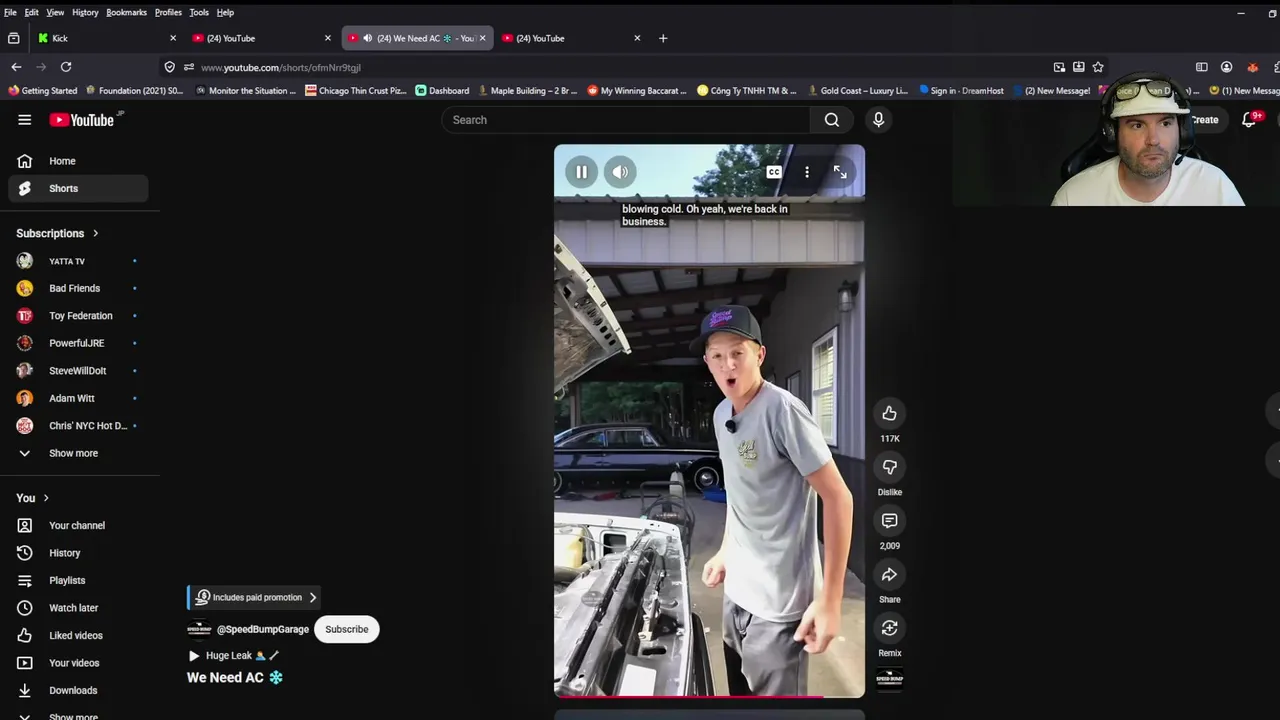1280x720 pixels.
Task: Click the browser back arrow
Action: coord(16,67)
